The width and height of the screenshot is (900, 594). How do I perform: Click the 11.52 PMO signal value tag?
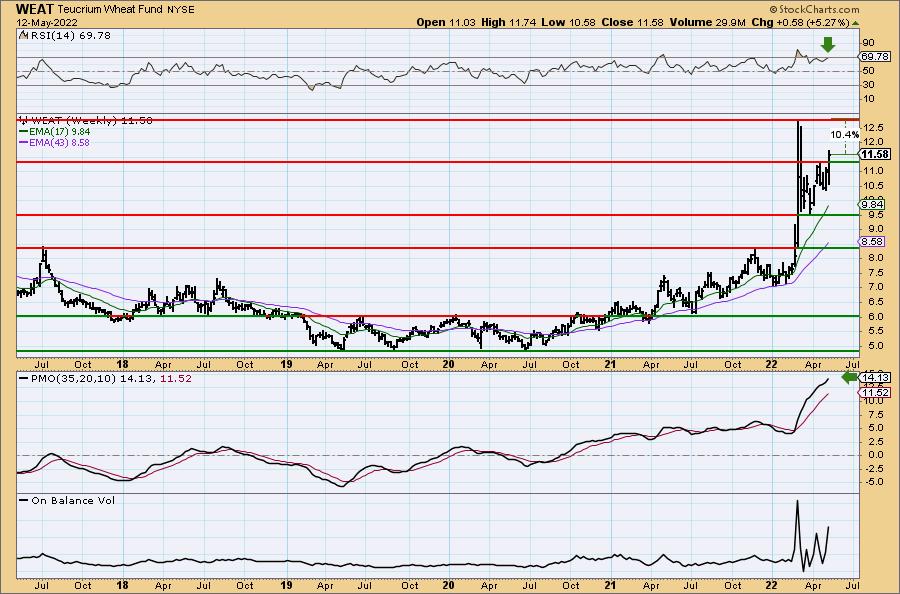(x=876, y=393)
